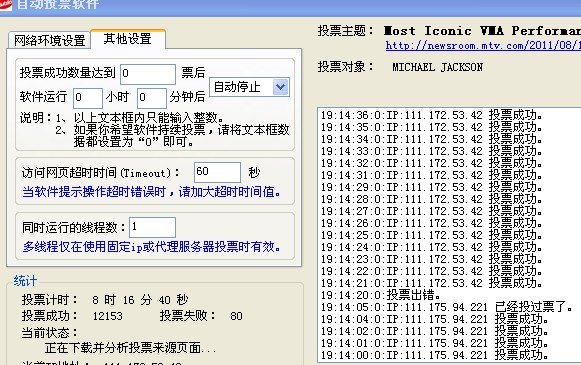The image size is (581, 365).
Task: Select log row 19:14:33 投票成功
Action: (x=432, y=151)
